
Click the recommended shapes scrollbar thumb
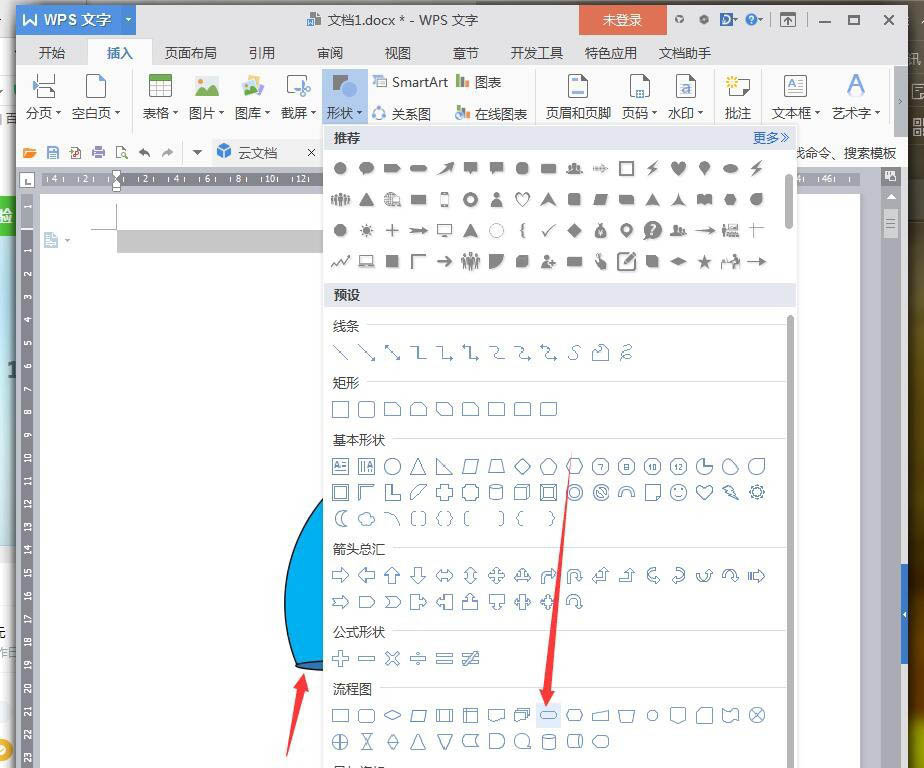point(788,201)
